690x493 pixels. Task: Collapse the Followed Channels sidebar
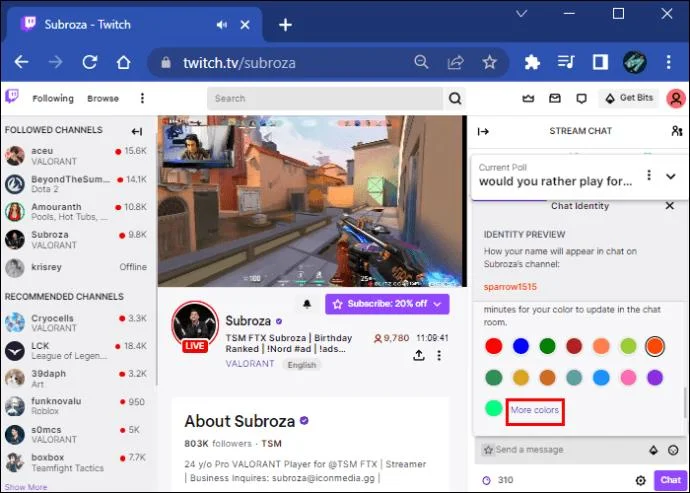click(x=137, y=131)
